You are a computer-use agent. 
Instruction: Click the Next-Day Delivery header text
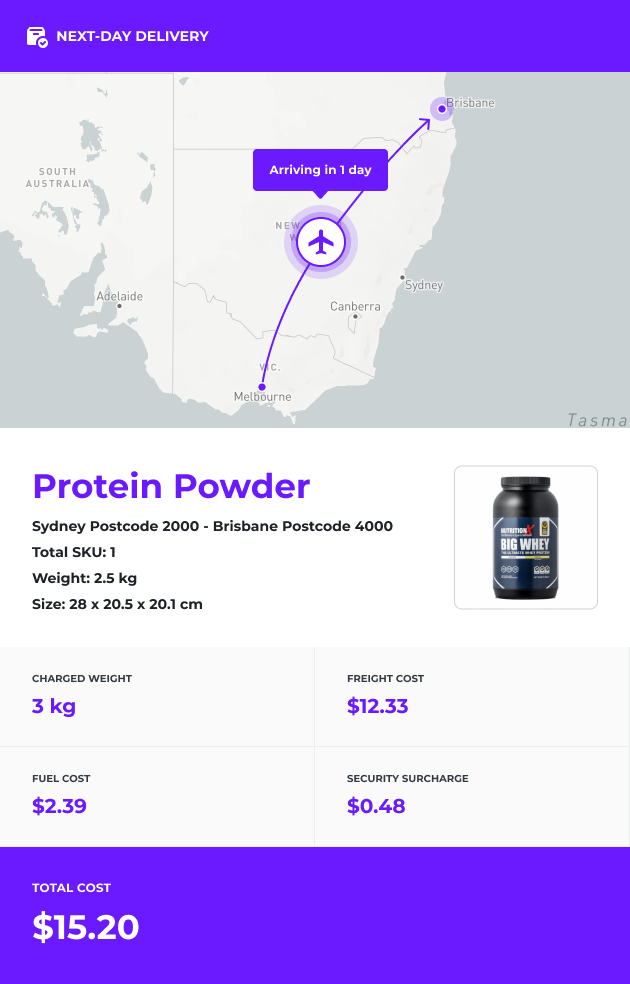tap(132, 36)
